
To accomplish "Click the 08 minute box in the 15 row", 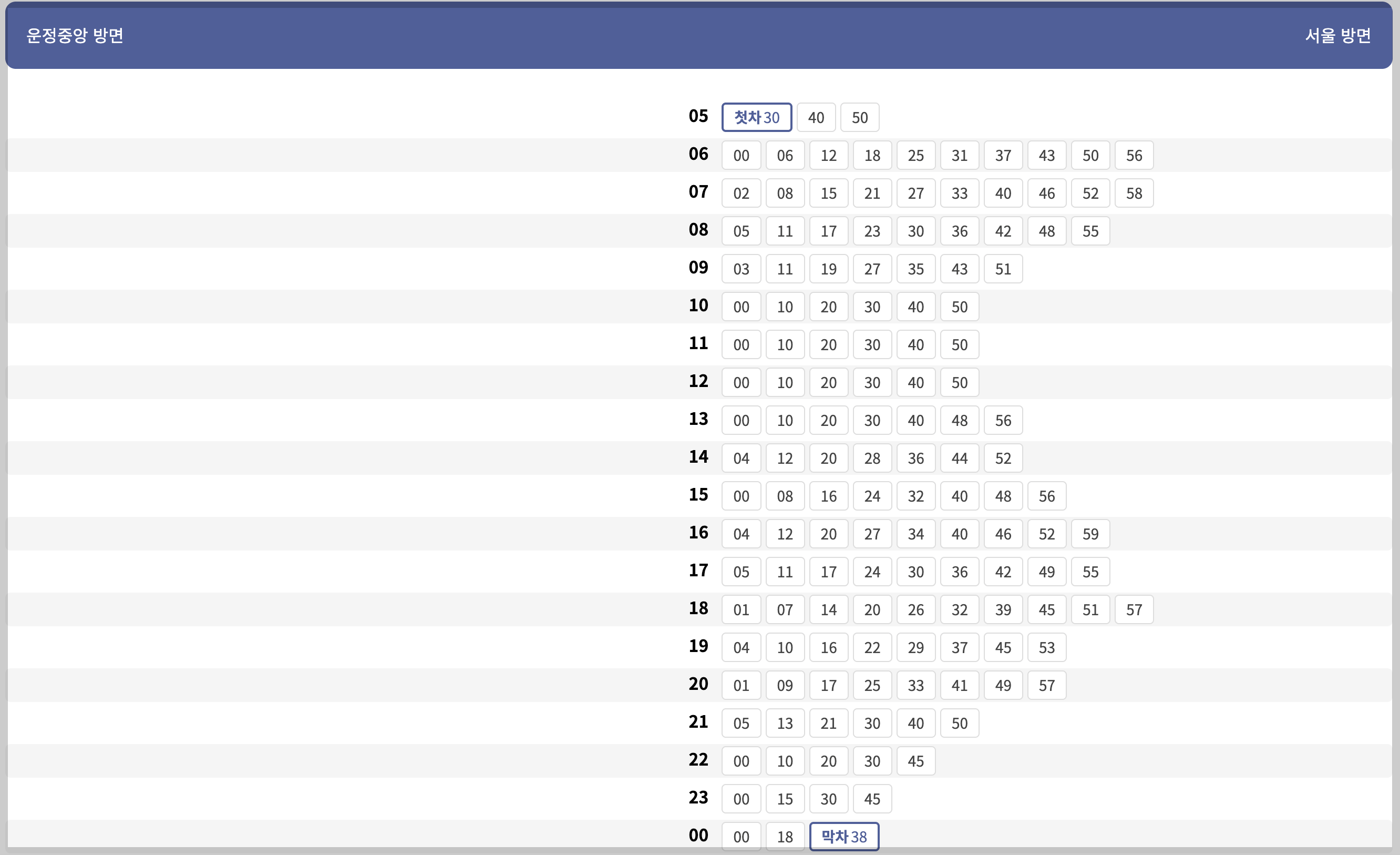I will tap(785, 496).
